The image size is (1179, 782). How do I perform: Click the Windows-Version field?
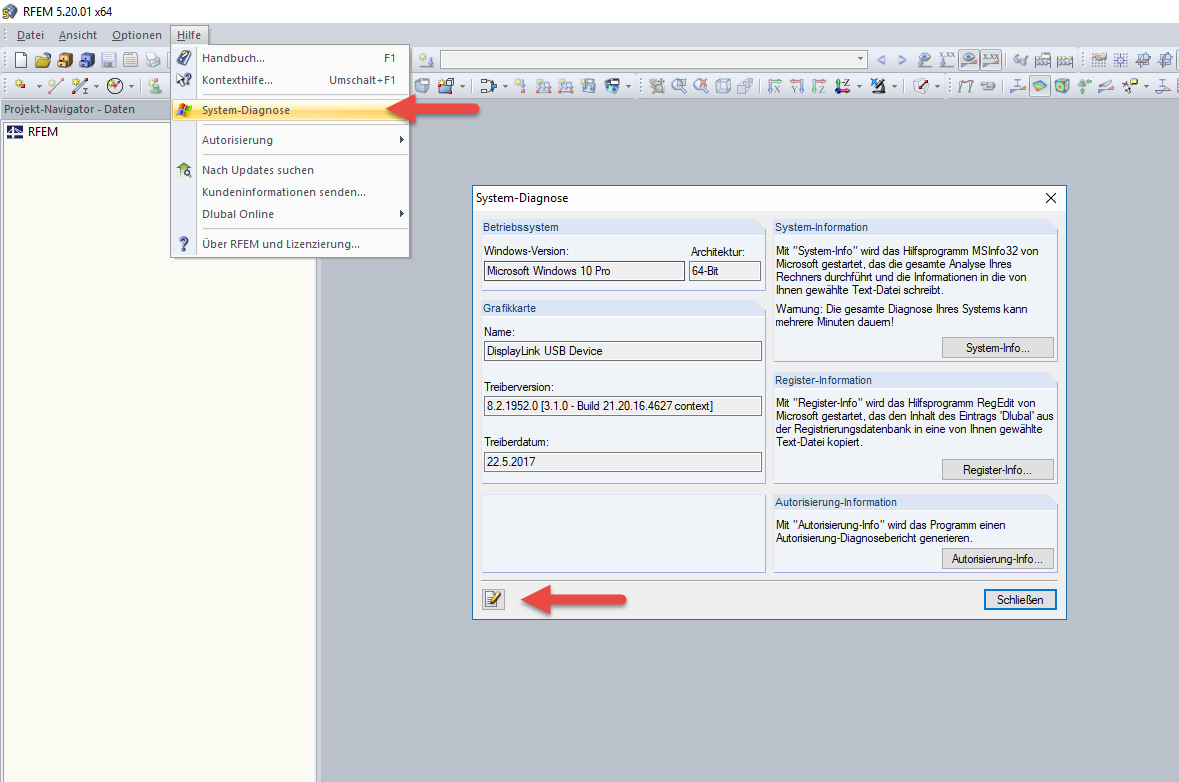click(584, 271)
